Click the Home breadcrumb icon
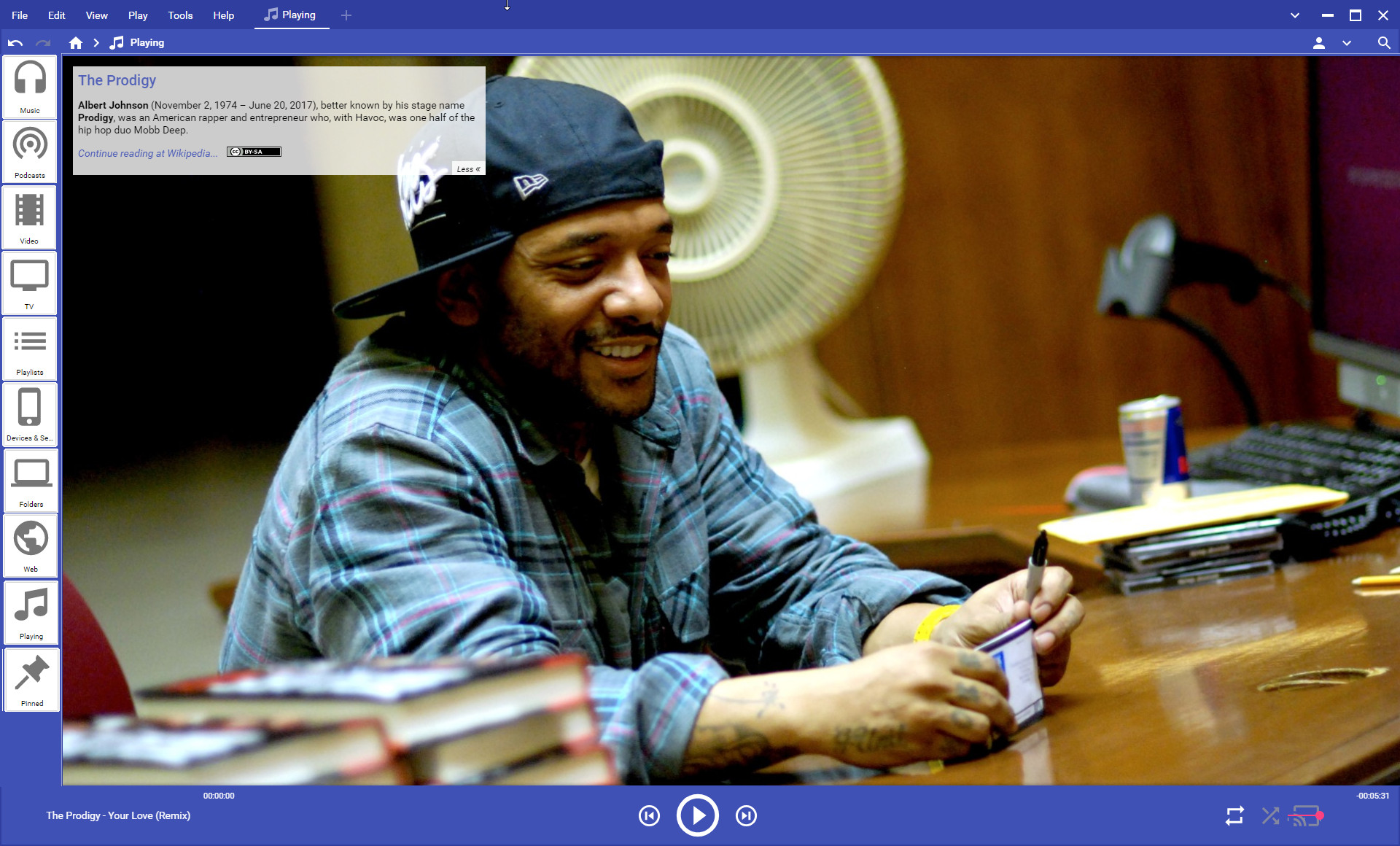The width and height of the screenshot is (1400, 846). [76, 43]
